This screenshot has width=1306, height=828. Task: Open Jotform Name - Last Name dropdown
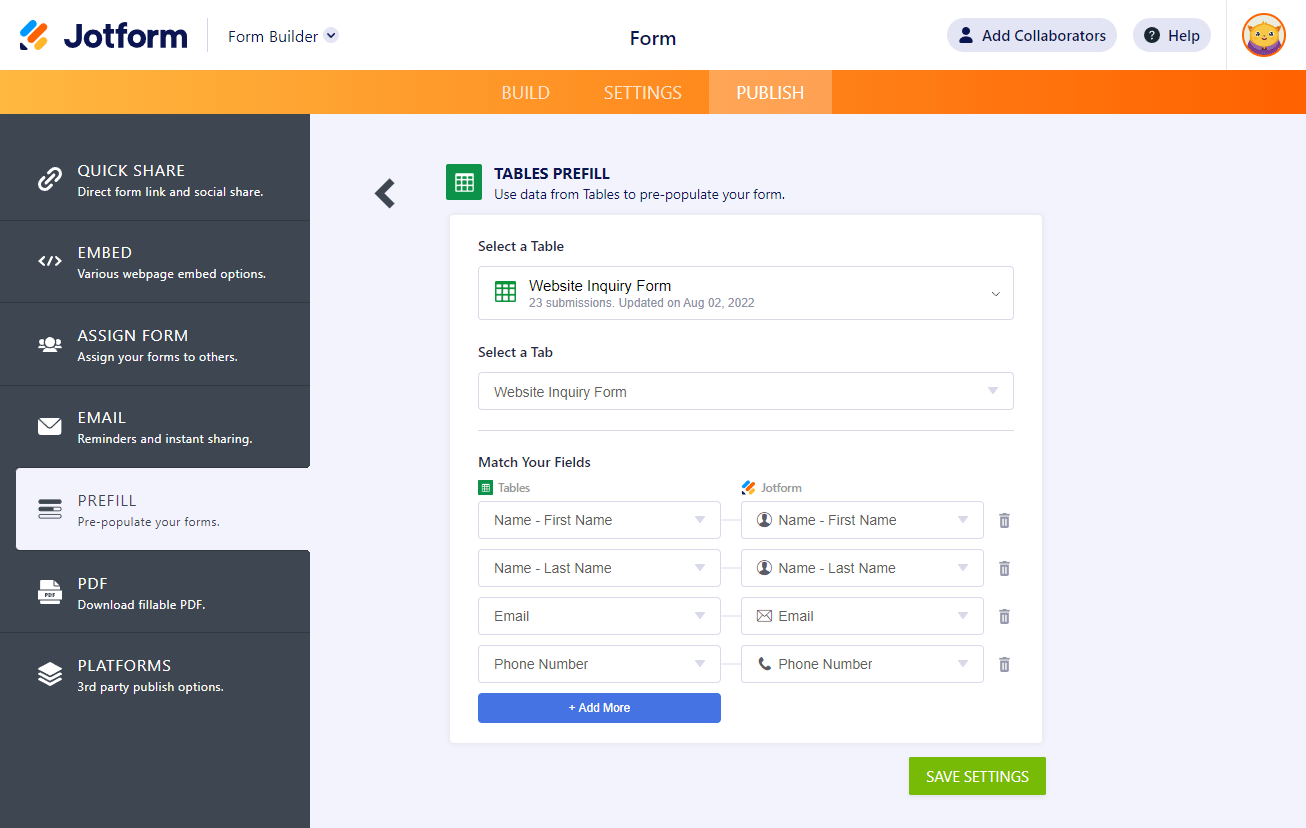point(862,568)
